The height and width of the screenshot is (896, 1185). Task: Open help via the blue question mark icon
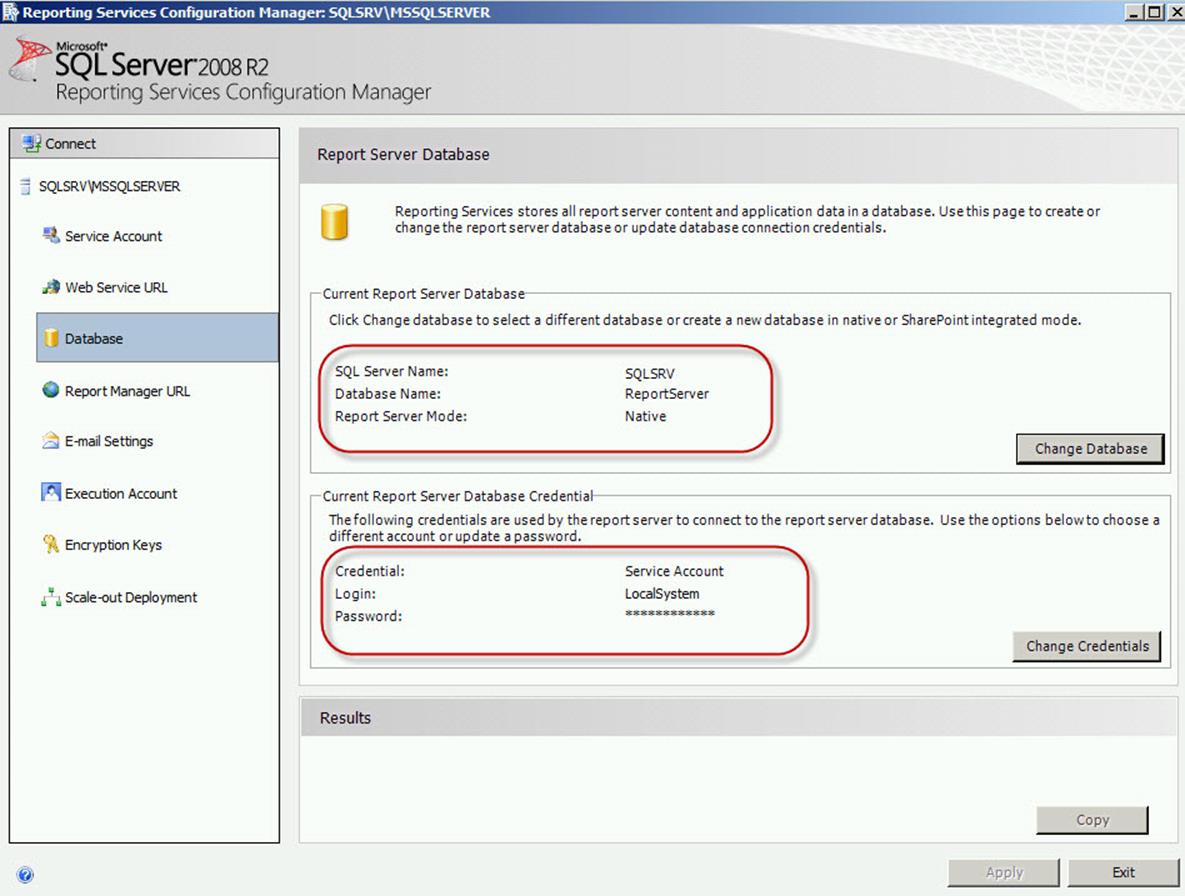coord(25,875)
